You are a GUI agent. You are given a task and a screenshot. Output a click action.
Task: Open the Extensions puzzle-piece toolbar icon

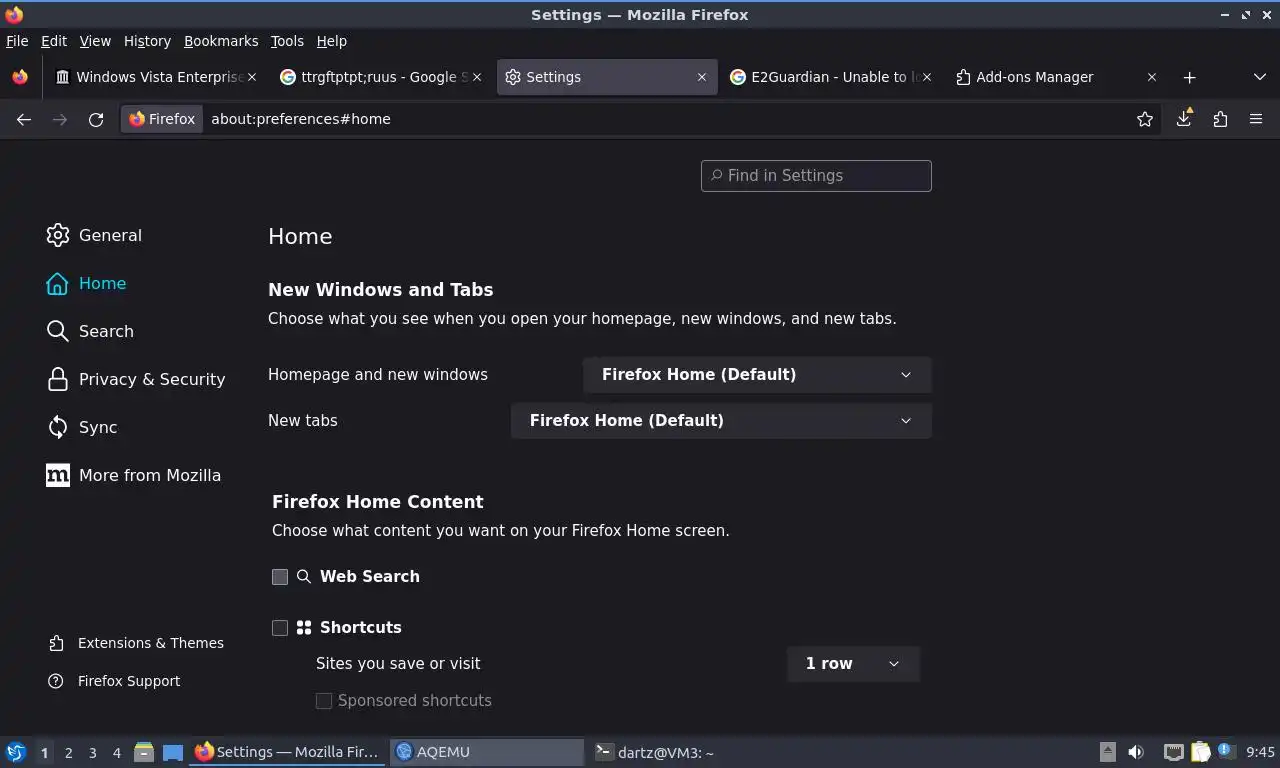pos(1220,119)
